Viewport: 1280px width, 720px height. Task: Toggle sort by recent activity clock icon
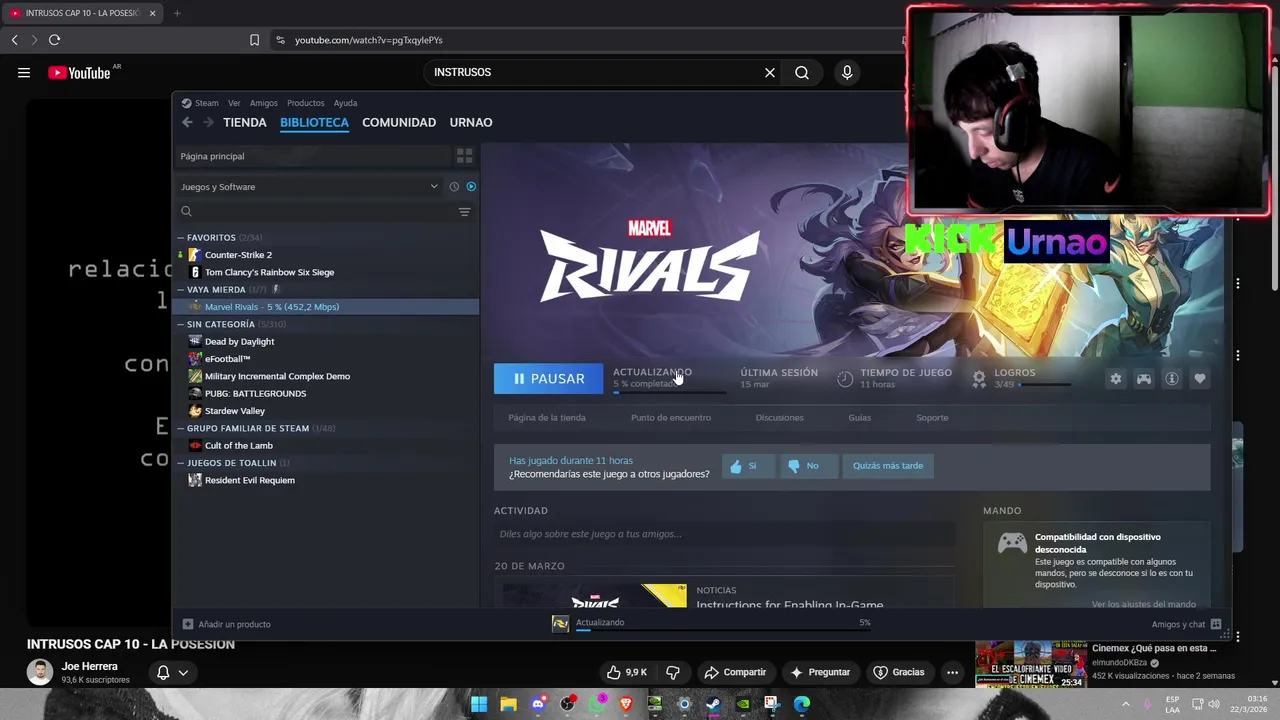click(x=454, y=187)
